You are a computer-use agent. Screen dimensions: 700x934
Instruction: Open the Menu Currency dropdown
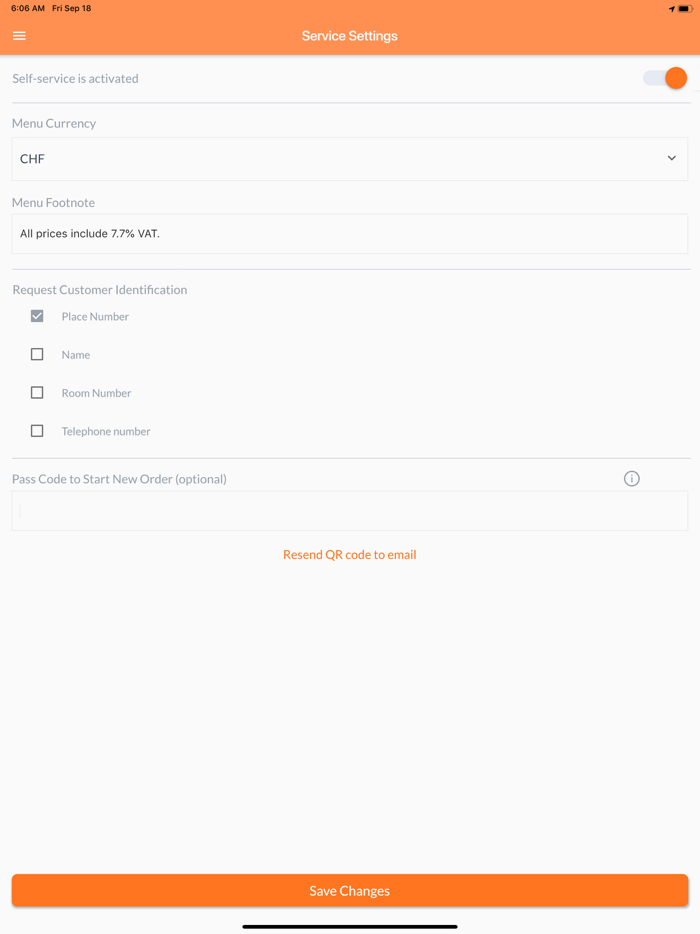(349, 158)
